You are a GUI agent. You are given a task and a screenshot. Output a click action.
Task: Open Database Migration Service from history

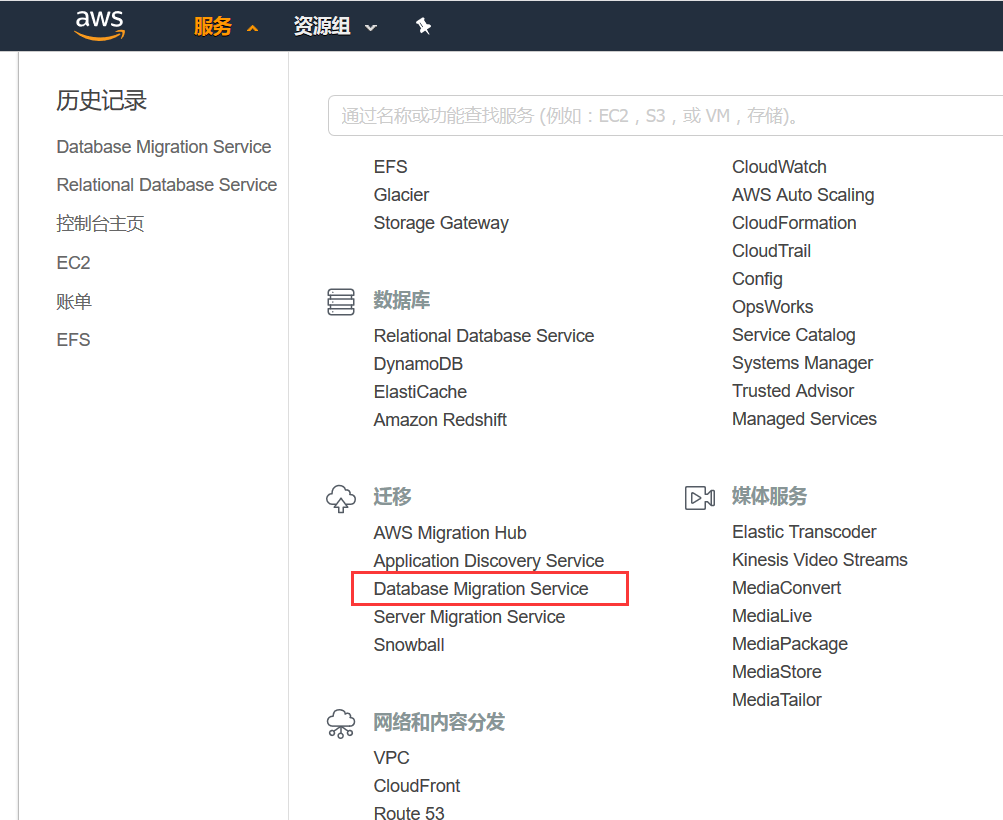click(x=164, y=147)
